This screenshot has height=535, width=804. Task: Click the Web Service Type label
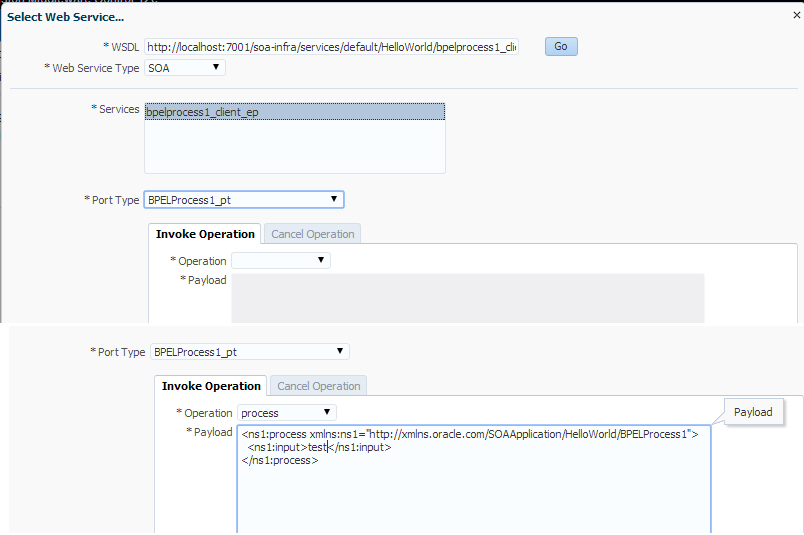(95, 68)
